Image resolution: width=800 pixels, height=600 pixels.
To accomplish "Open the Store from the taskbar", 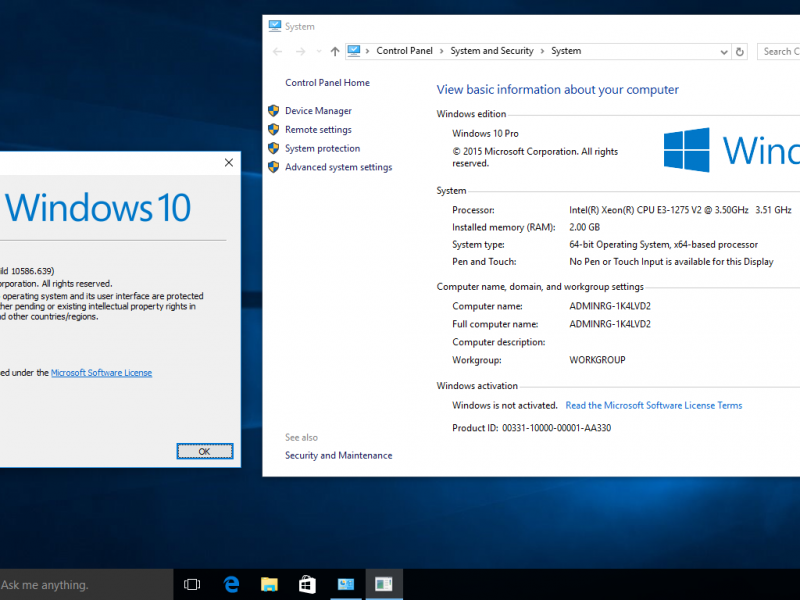I will coord(307,584).
